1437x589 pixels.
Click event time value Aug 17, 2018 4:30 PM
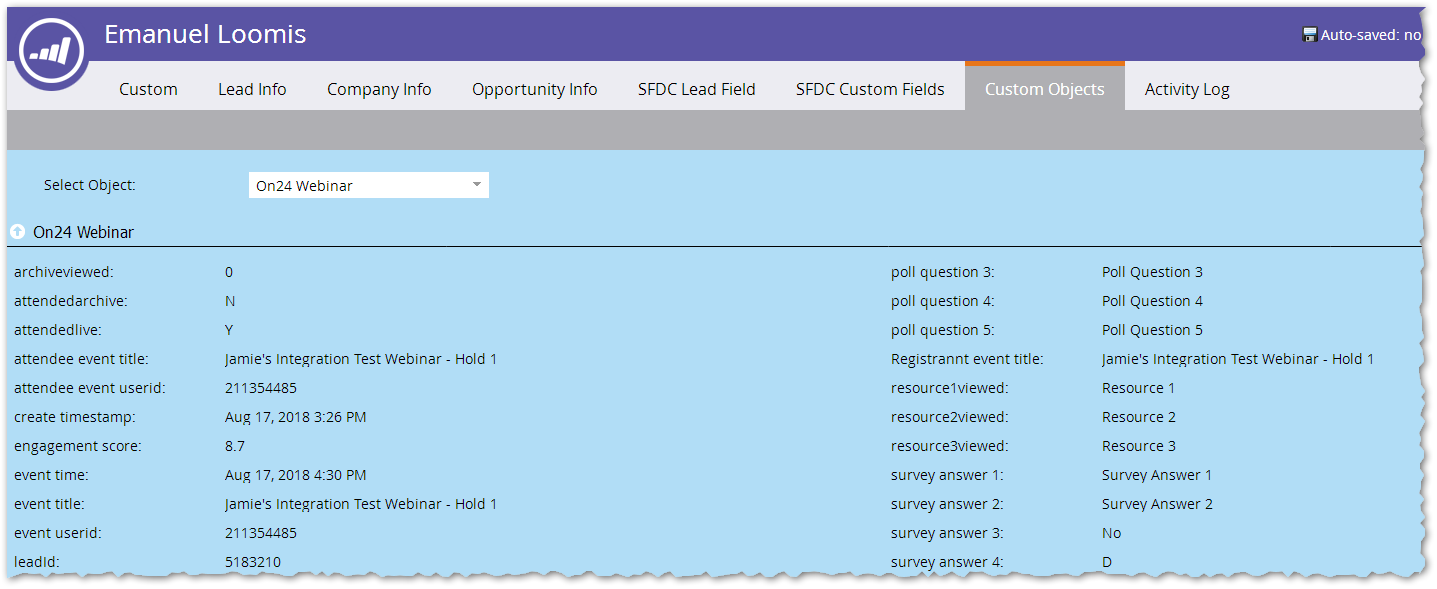295,475
